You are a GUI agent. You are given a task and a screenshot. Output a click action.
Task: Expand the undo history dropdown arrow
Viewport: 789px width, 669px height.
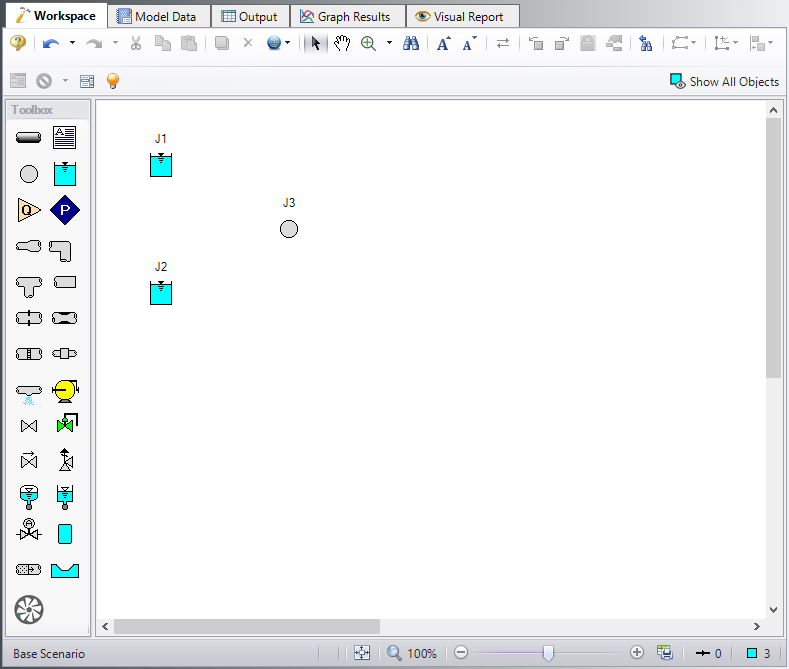[x=72, y=43]
